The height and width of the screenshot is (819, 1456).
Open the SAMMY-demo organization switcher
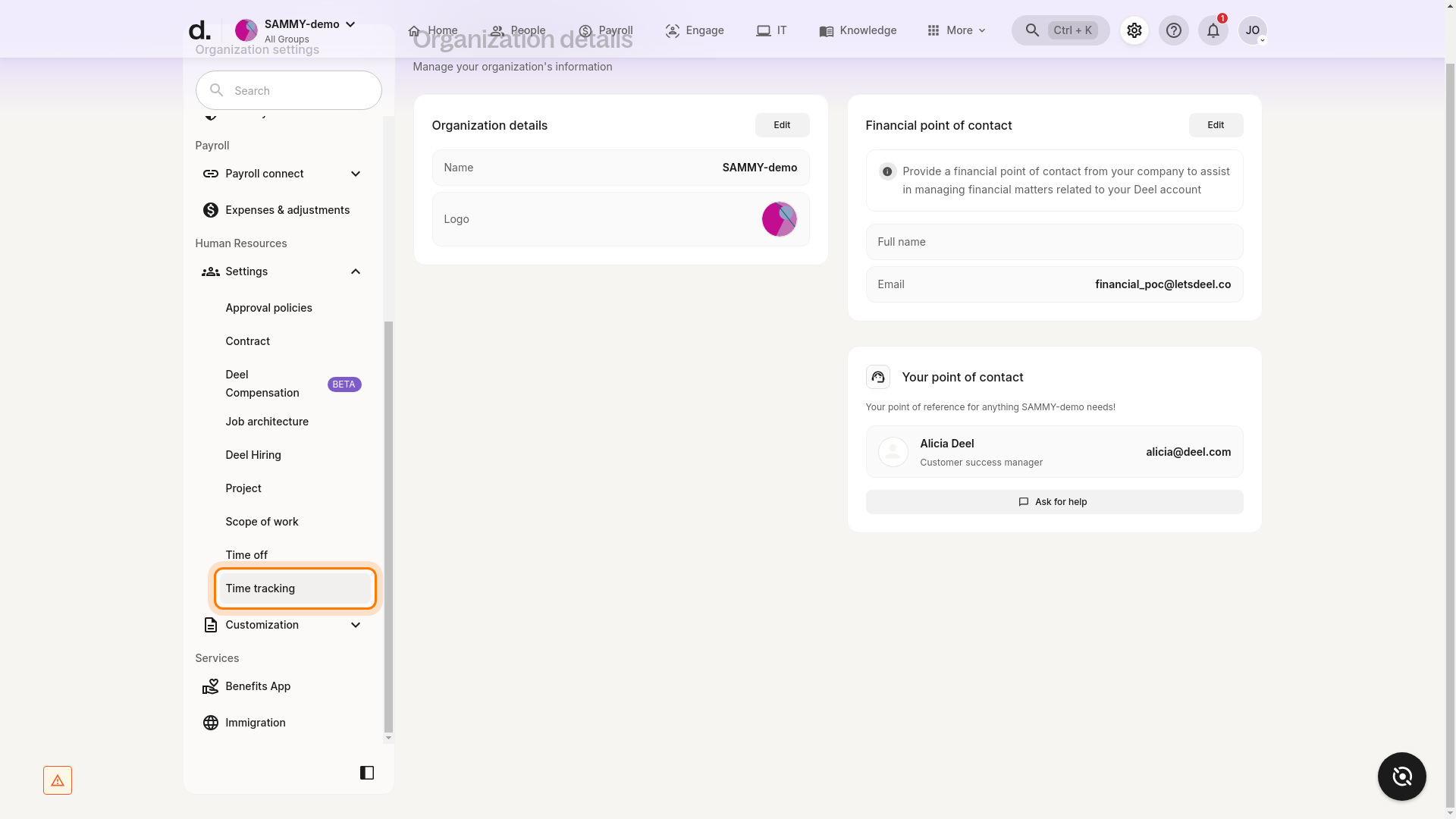point(296,30)
